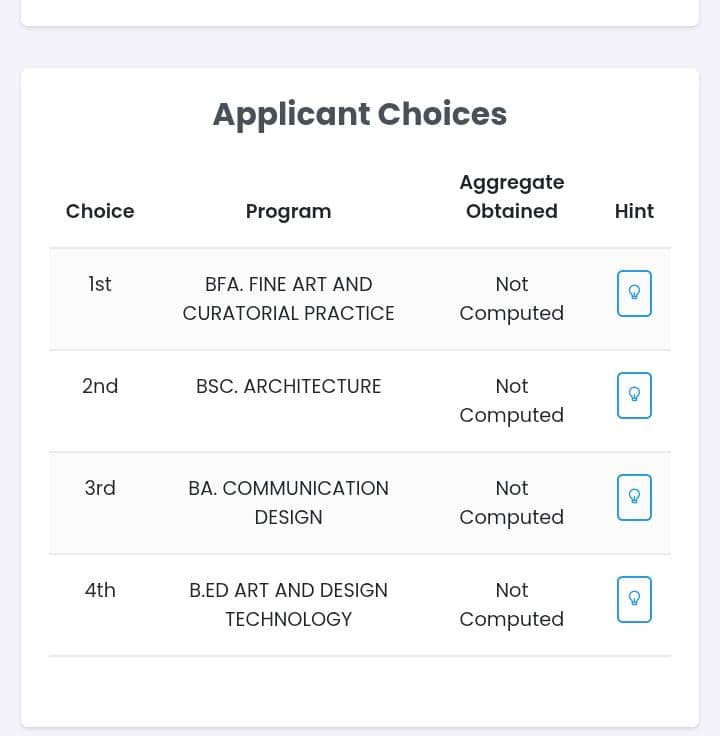This screenshot has width=720, height=736.
Task: Click the Program column header
Action: (289, 212)
